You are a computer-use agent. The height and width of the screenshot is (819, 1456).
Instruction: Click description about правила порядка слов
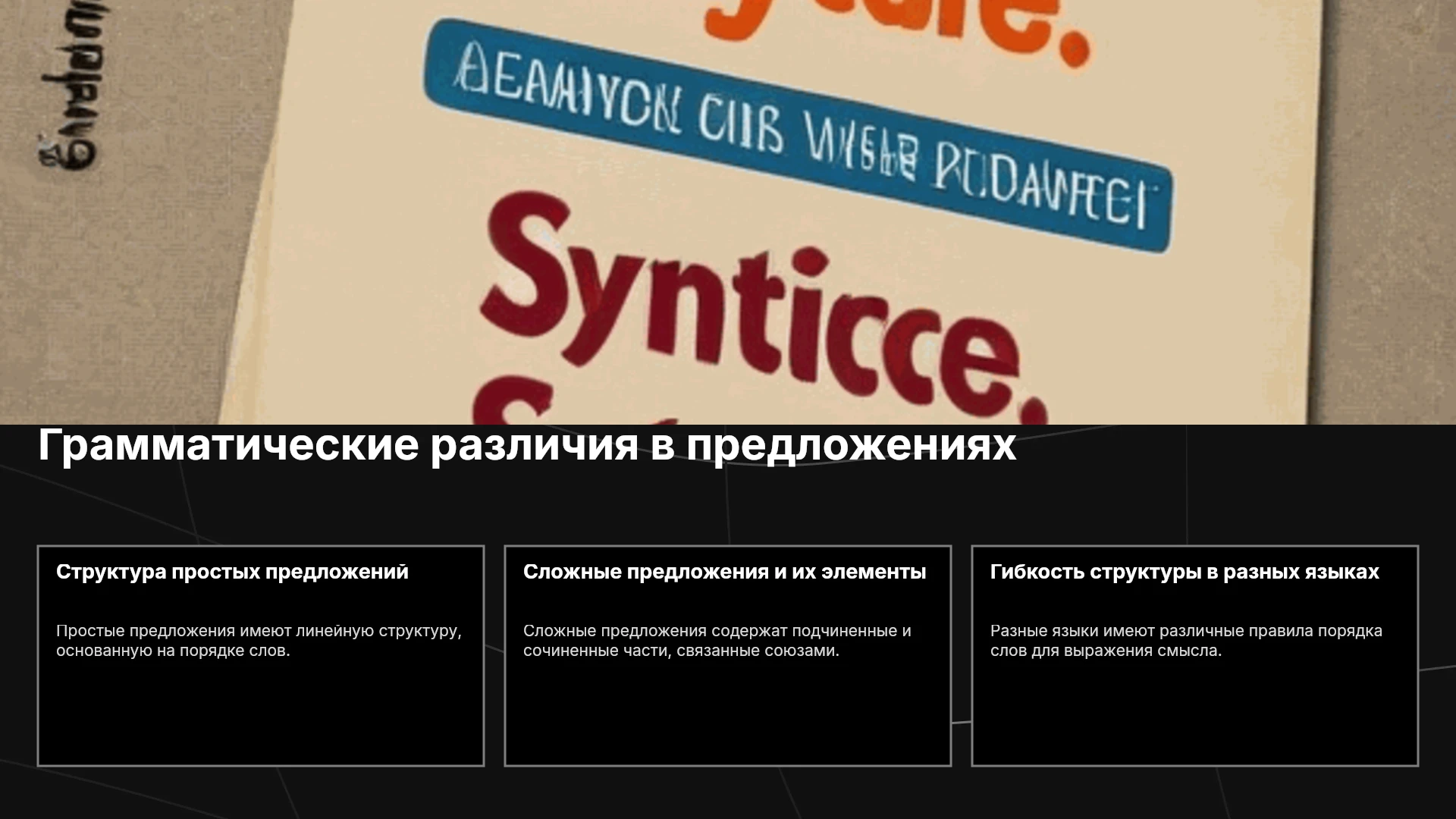1186,641
